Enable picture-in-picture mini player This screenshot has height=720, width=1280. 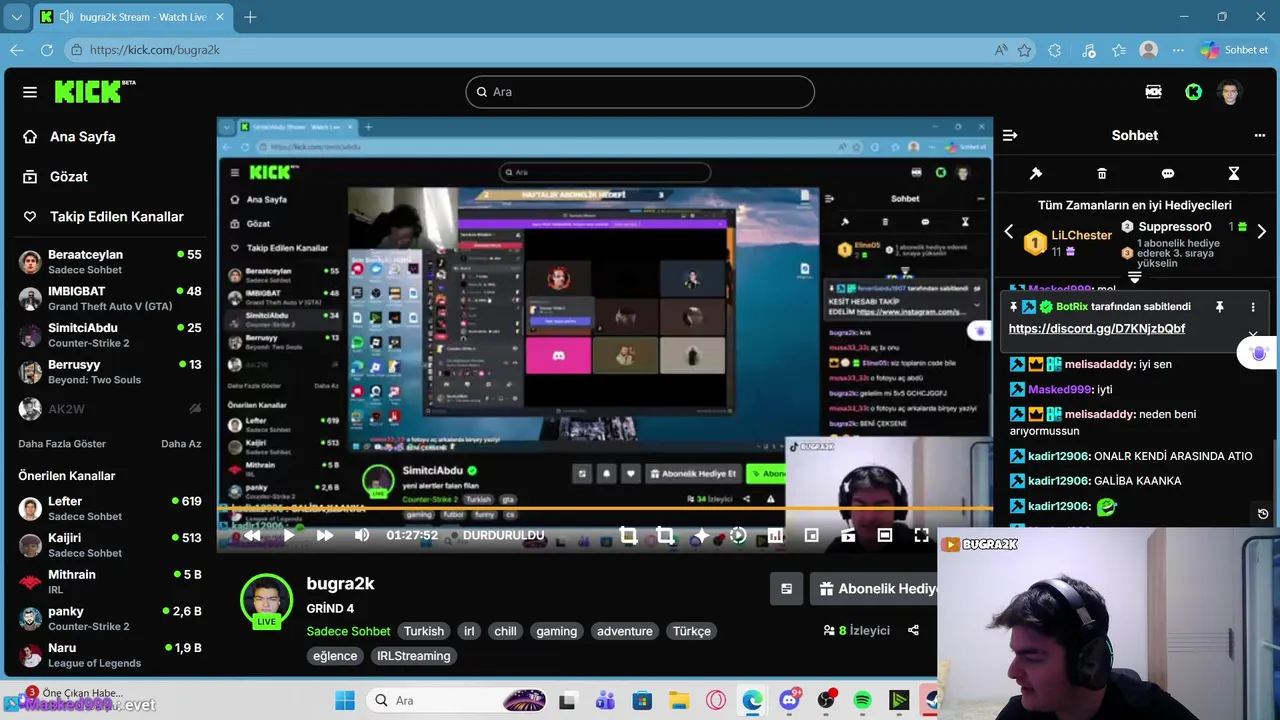tap(812, 535)
